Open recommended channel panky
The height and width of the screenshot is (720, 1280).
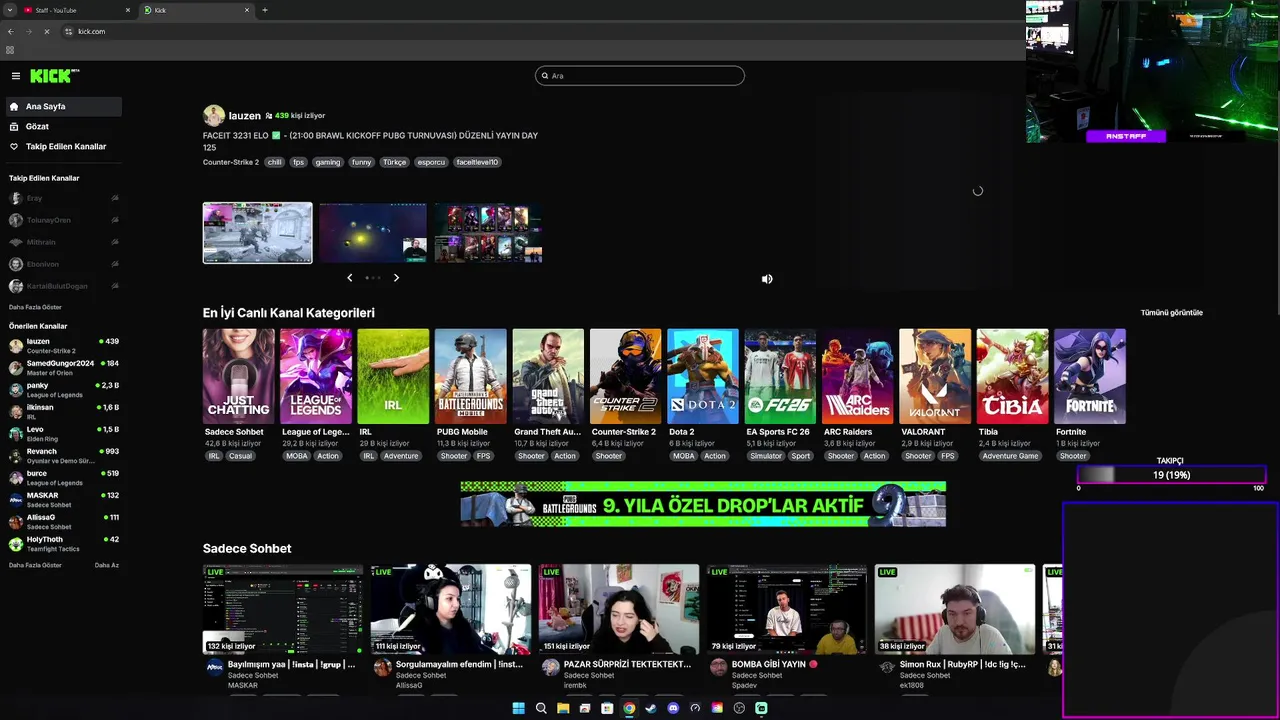tap(63, 390)
